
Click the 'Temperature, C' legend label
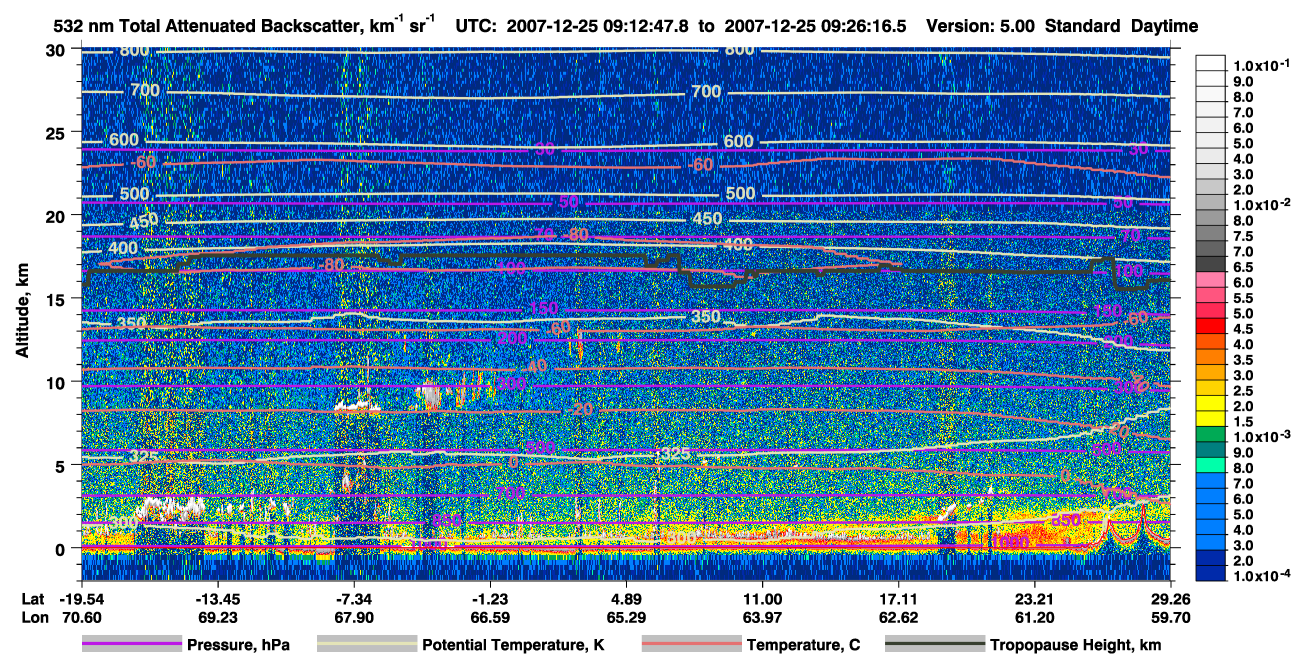point(803,646)
